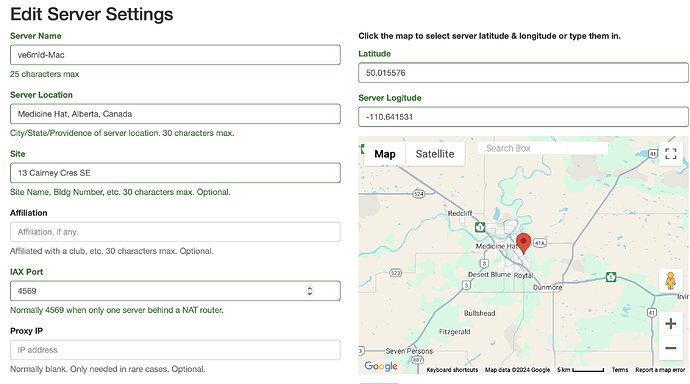Viewport: 690px width, 384px height.
Task: Click the IAX Port number stepper arrows
Action: [x=310, y=291]
